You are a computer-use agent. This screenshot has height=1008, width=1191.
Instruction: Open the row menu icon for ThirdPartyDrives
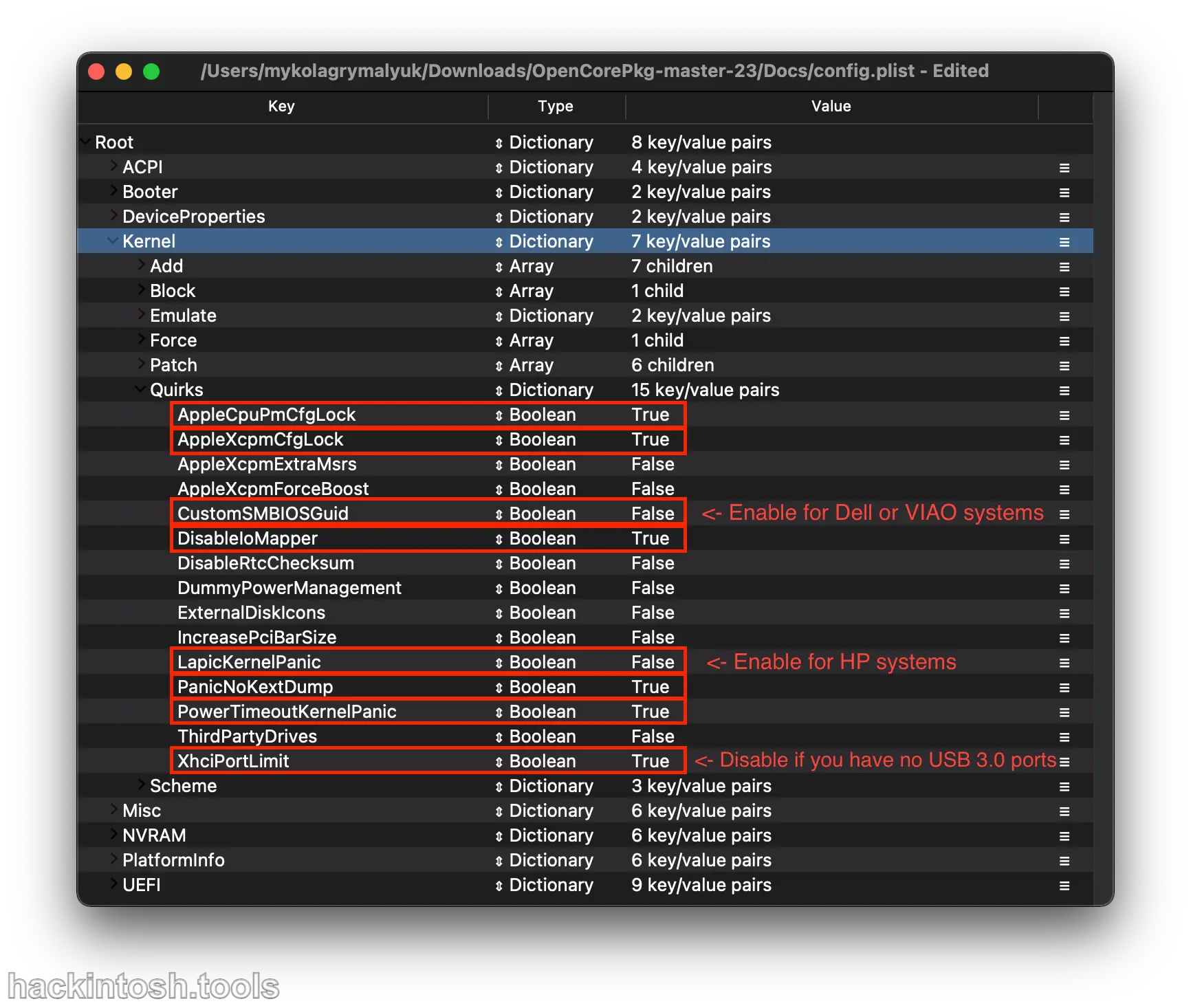(x=1064, y=737)
